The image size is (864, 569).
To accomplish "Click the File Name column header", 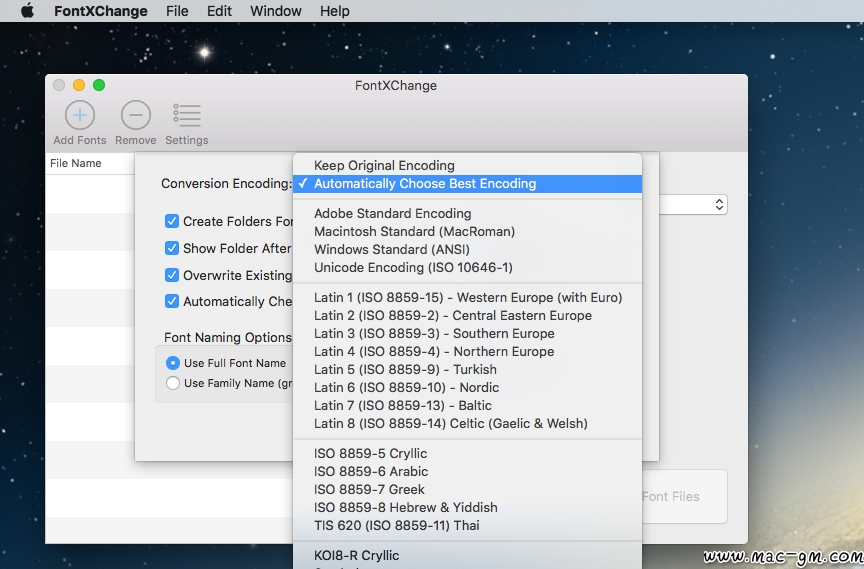I will [x=75, y=163].
